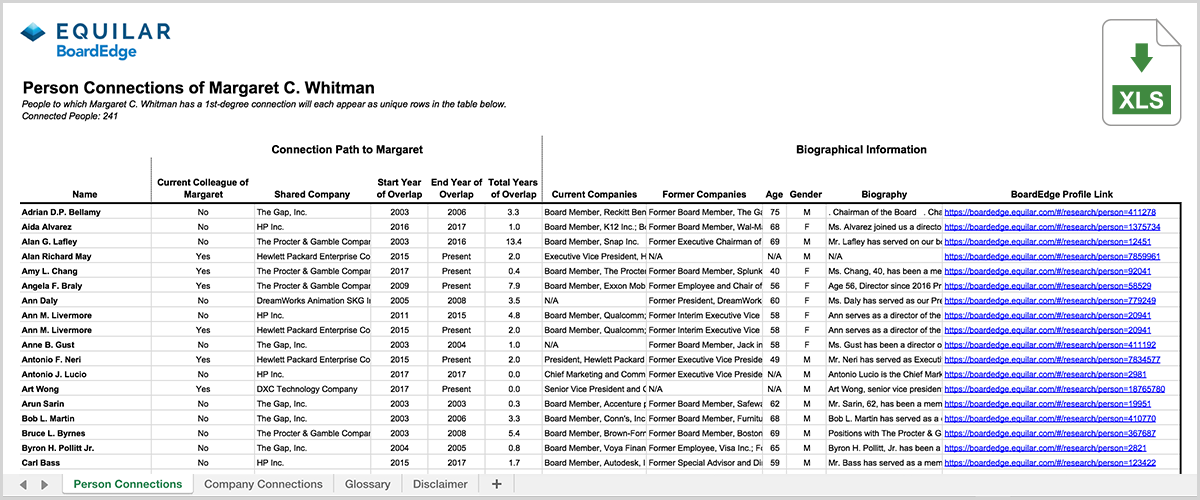Image resolution: width=1200 pixels, height=500 pixels.
Task: Open profile link ending in person=367687
Action: 1050,433
